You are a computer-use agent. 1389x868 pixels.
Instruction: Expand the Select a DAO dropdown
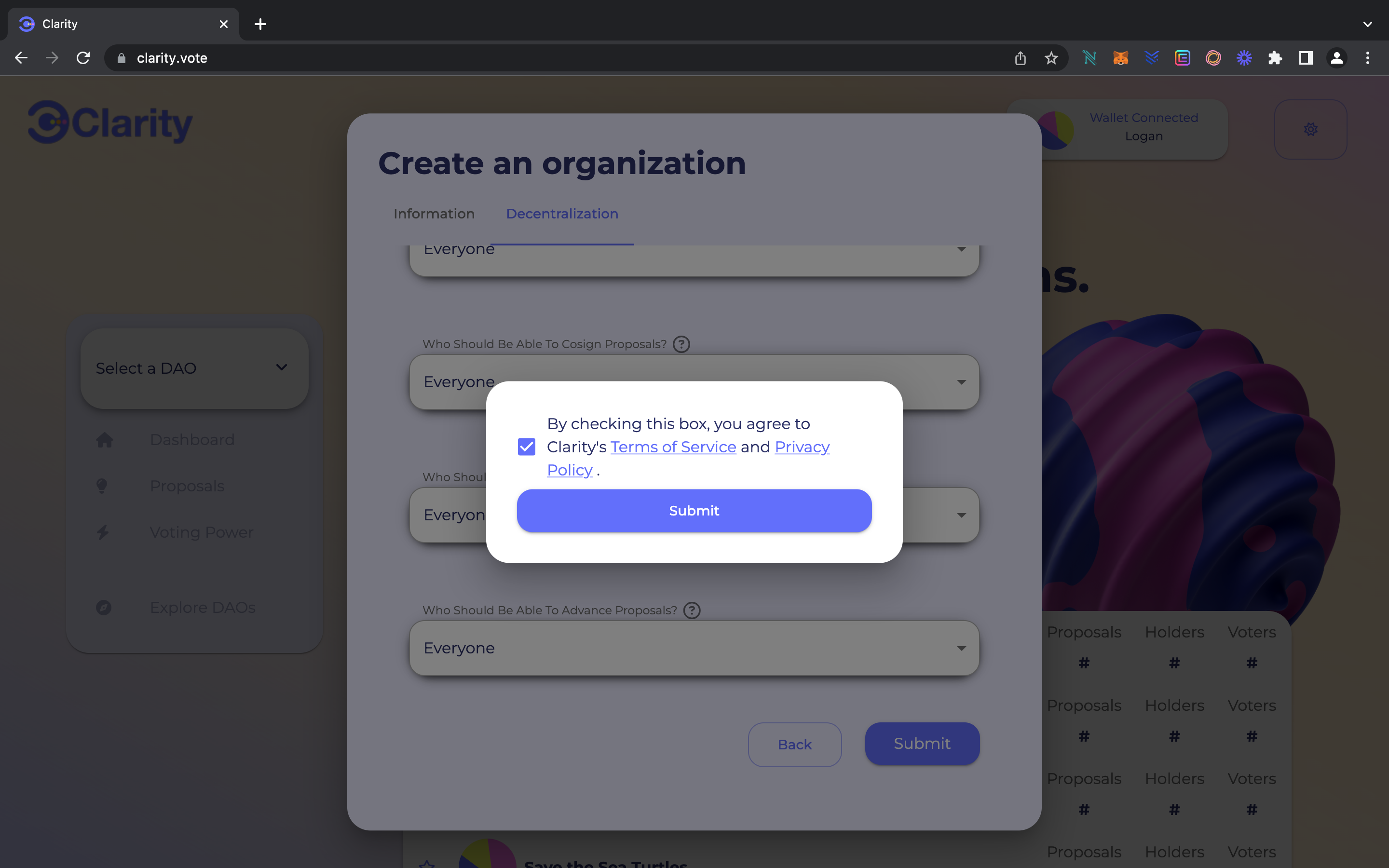[194, 368]
